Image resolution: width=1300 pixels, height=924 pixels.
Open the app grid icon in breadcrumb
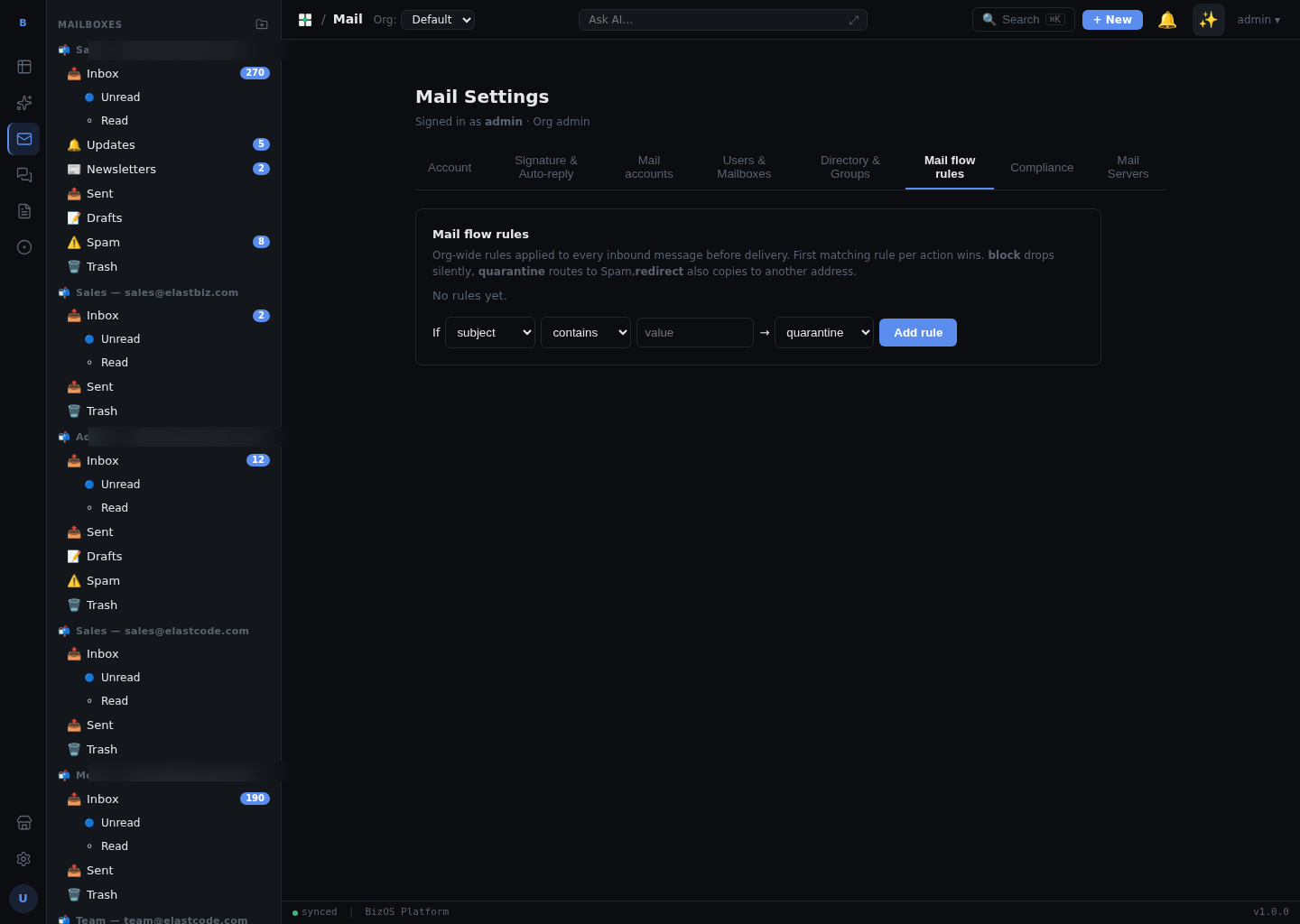pos(305,20)
